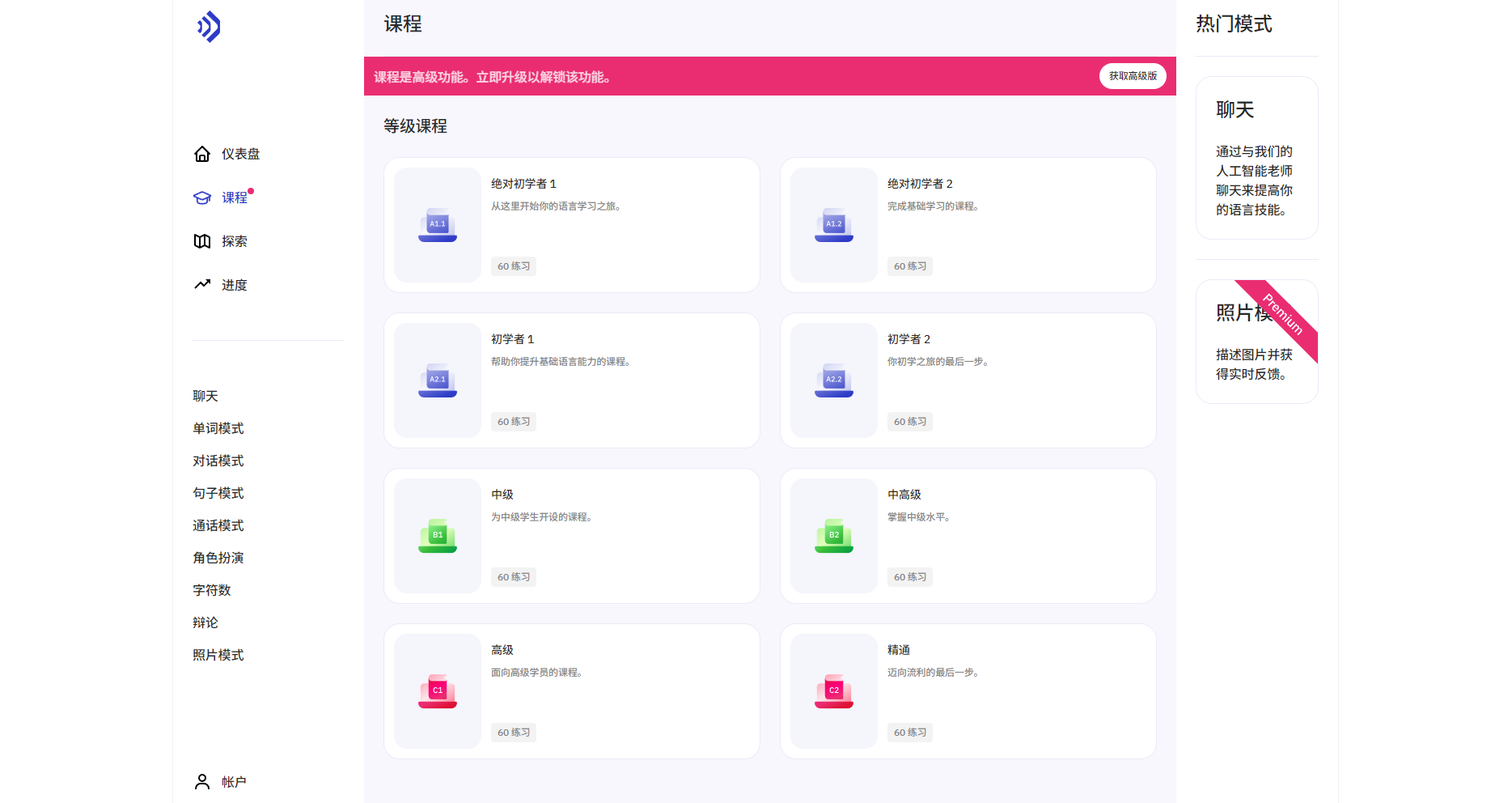Open the 进度 trend arrow icon
Image resolution: width=1512 pixels, height=803 pixels.
(202, 285)
